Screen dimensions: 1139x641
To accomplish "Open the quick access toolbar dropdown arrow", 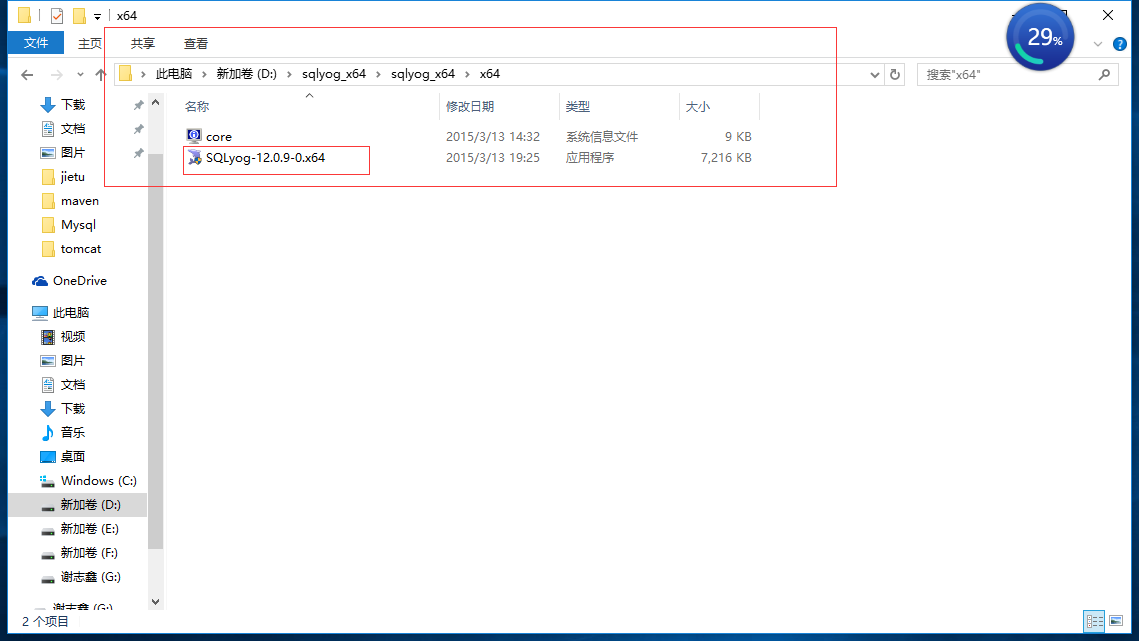I will pos(97,16).
